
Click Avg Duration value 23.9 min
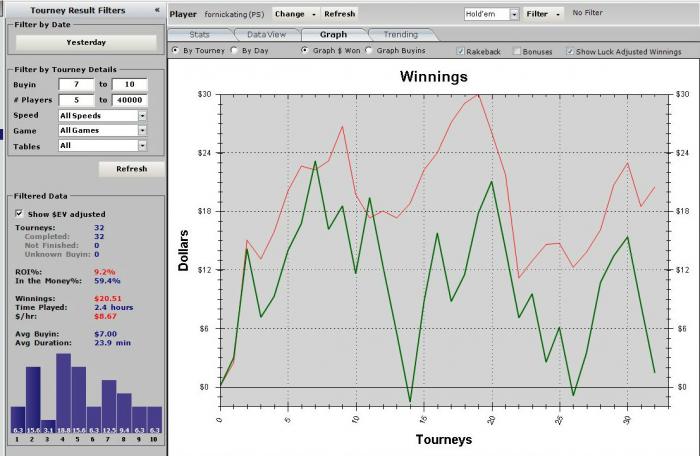click(x=112, y=343)
